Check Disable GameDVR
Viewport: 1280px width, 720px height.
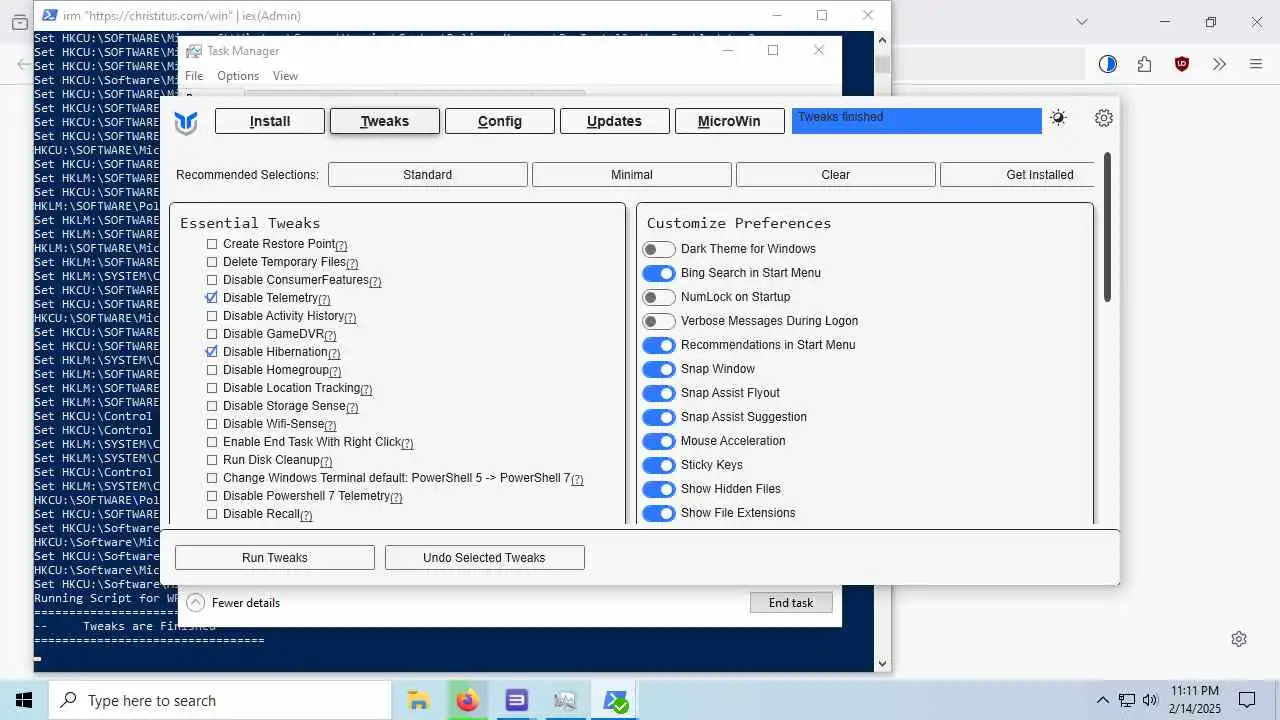(x=212, y=334)
